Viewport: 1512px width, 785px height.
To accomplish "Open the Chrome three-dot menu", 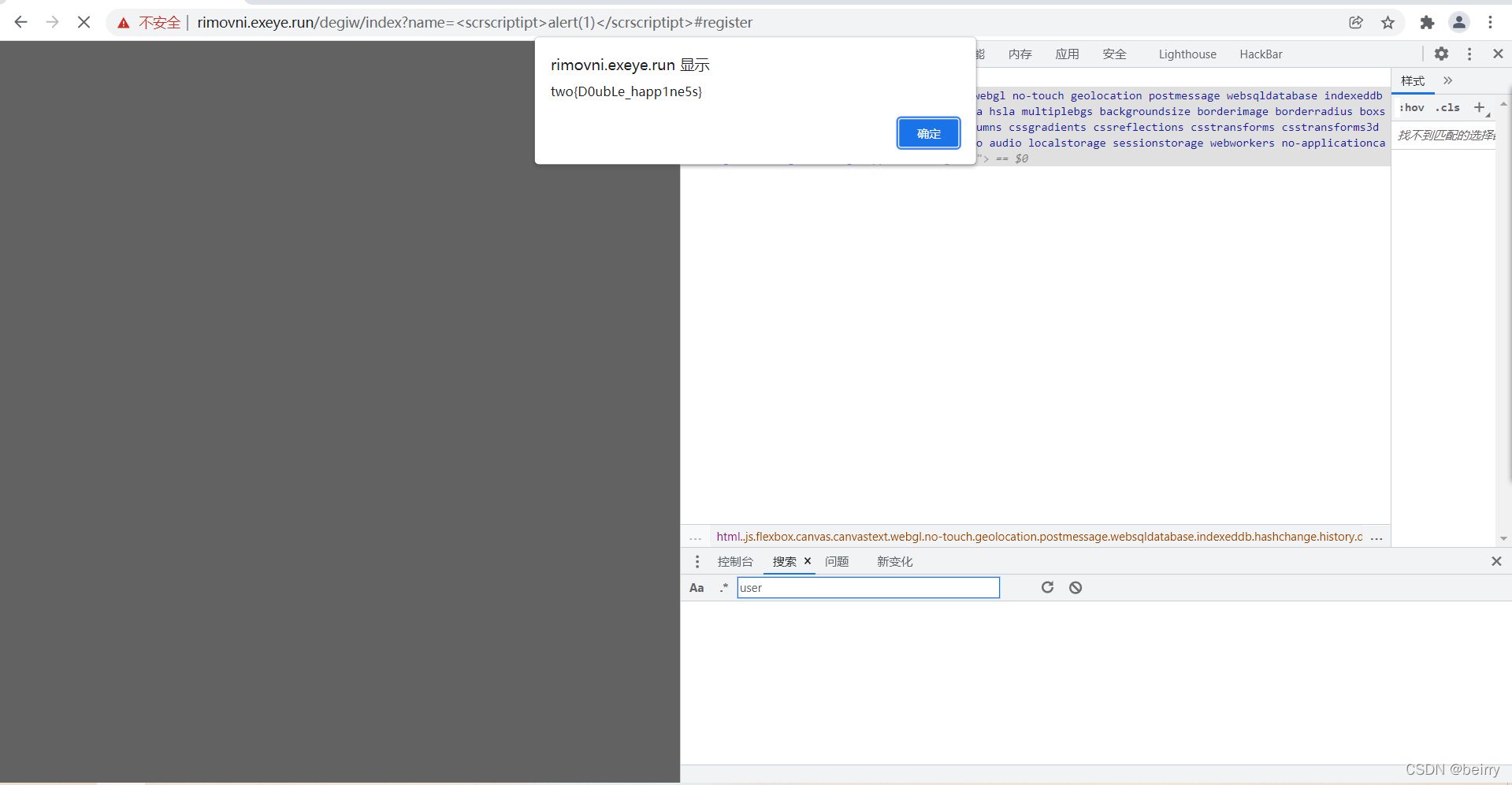I will click(1490, 22).
